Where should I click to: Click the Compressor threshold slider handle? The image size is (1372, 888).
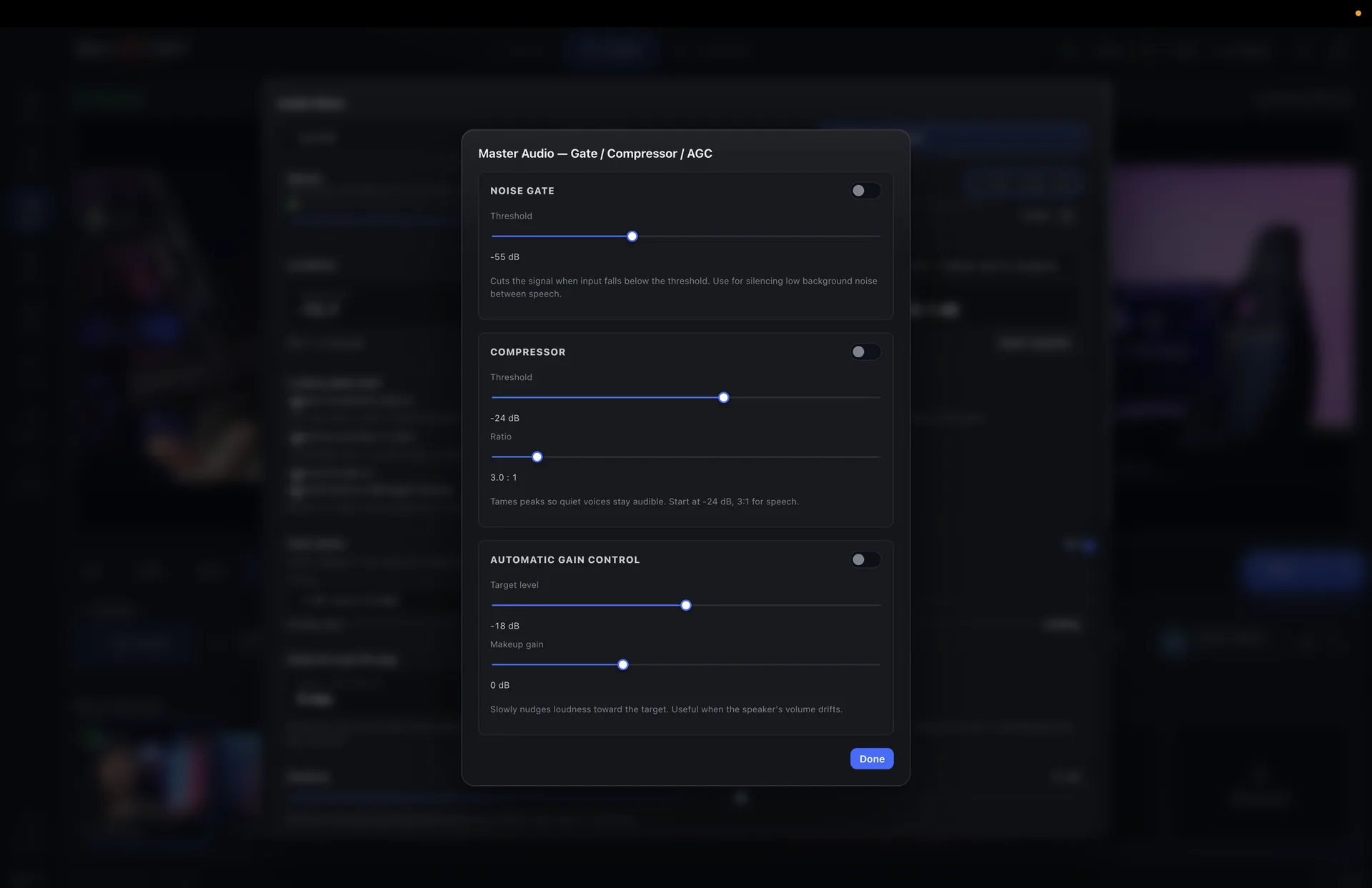(723, 398)
